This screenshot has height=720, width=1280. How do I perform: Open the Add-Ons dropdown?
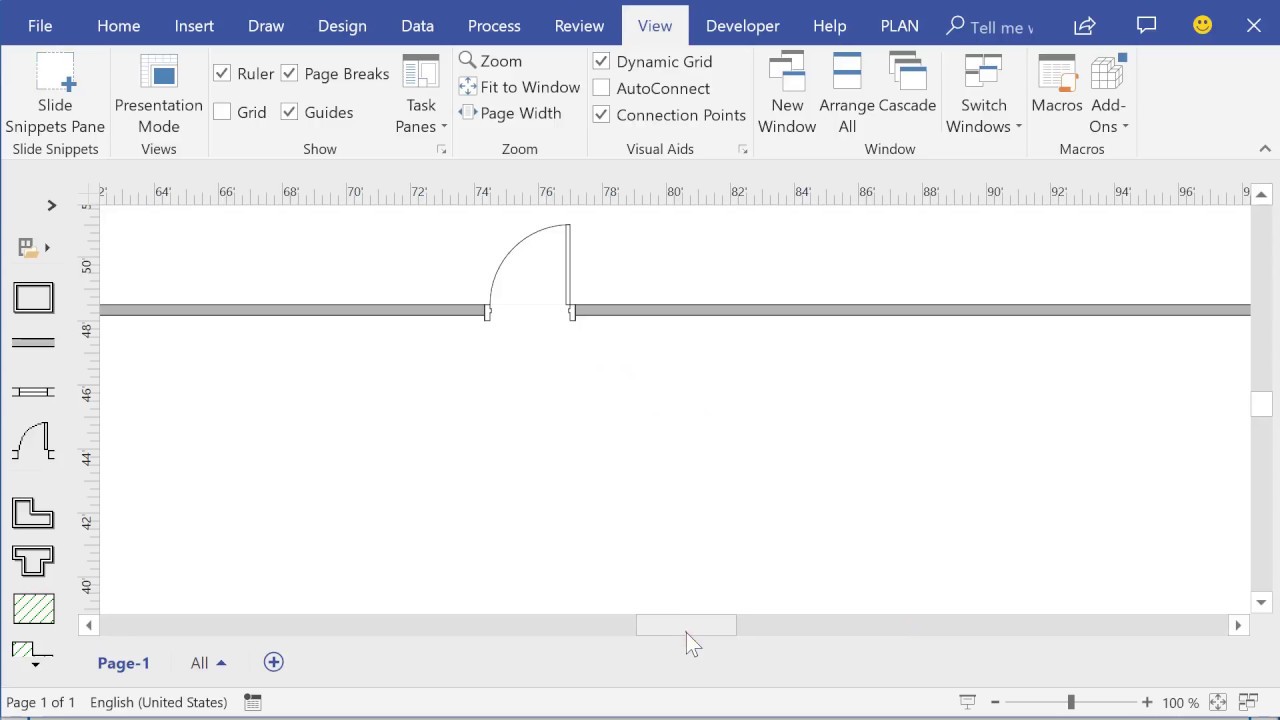pos(1108,95)
